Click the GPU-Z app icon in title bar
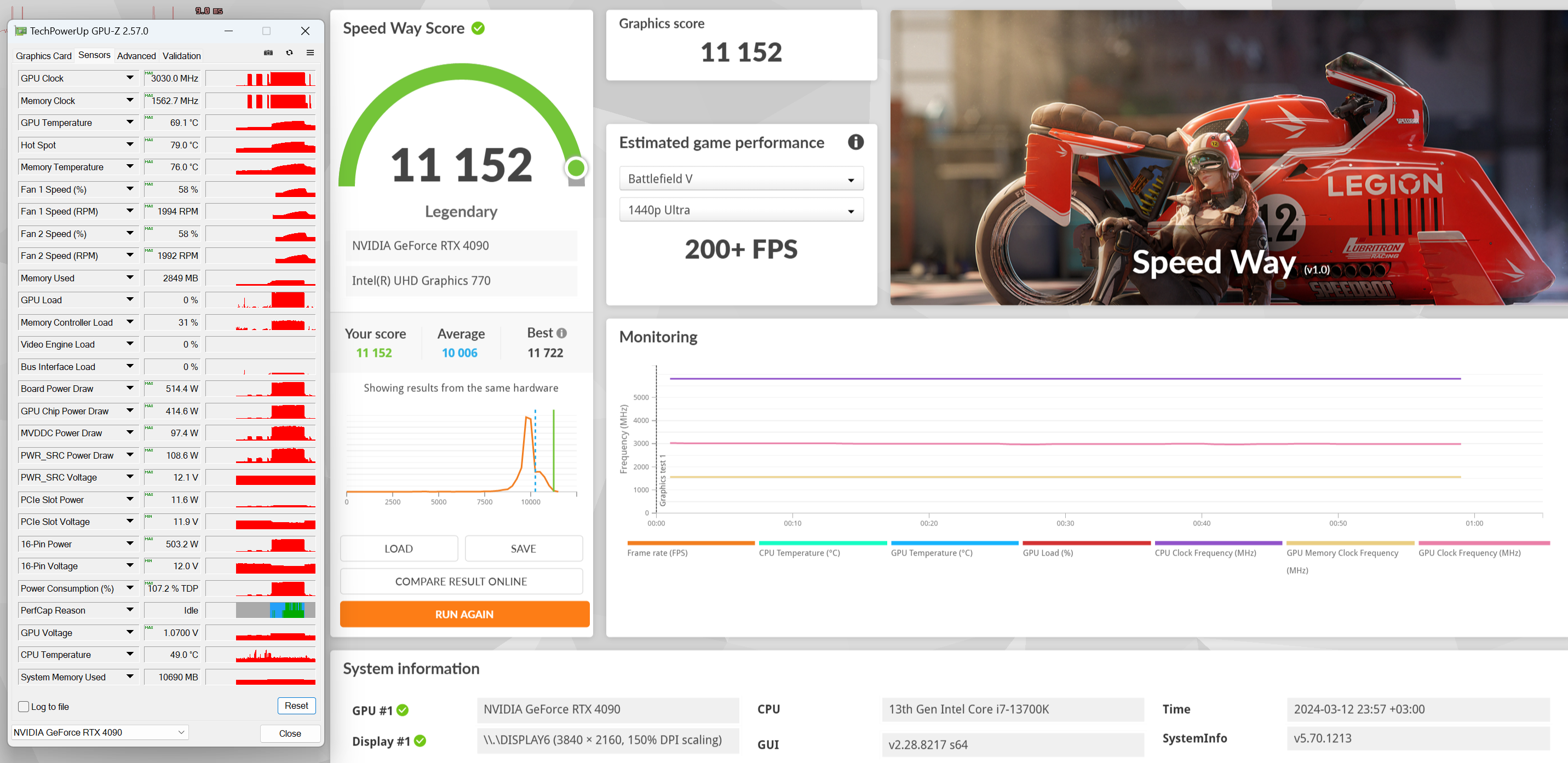Viewport: 1568px width, 763px height. pos(21,31)
